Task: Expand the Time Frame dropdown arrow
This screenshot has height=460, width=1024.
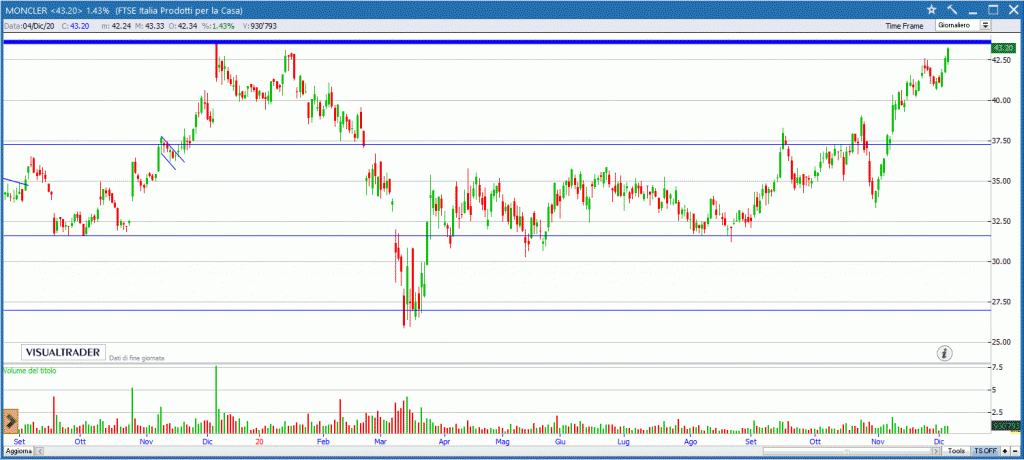Action: click(x=985, y=25)
